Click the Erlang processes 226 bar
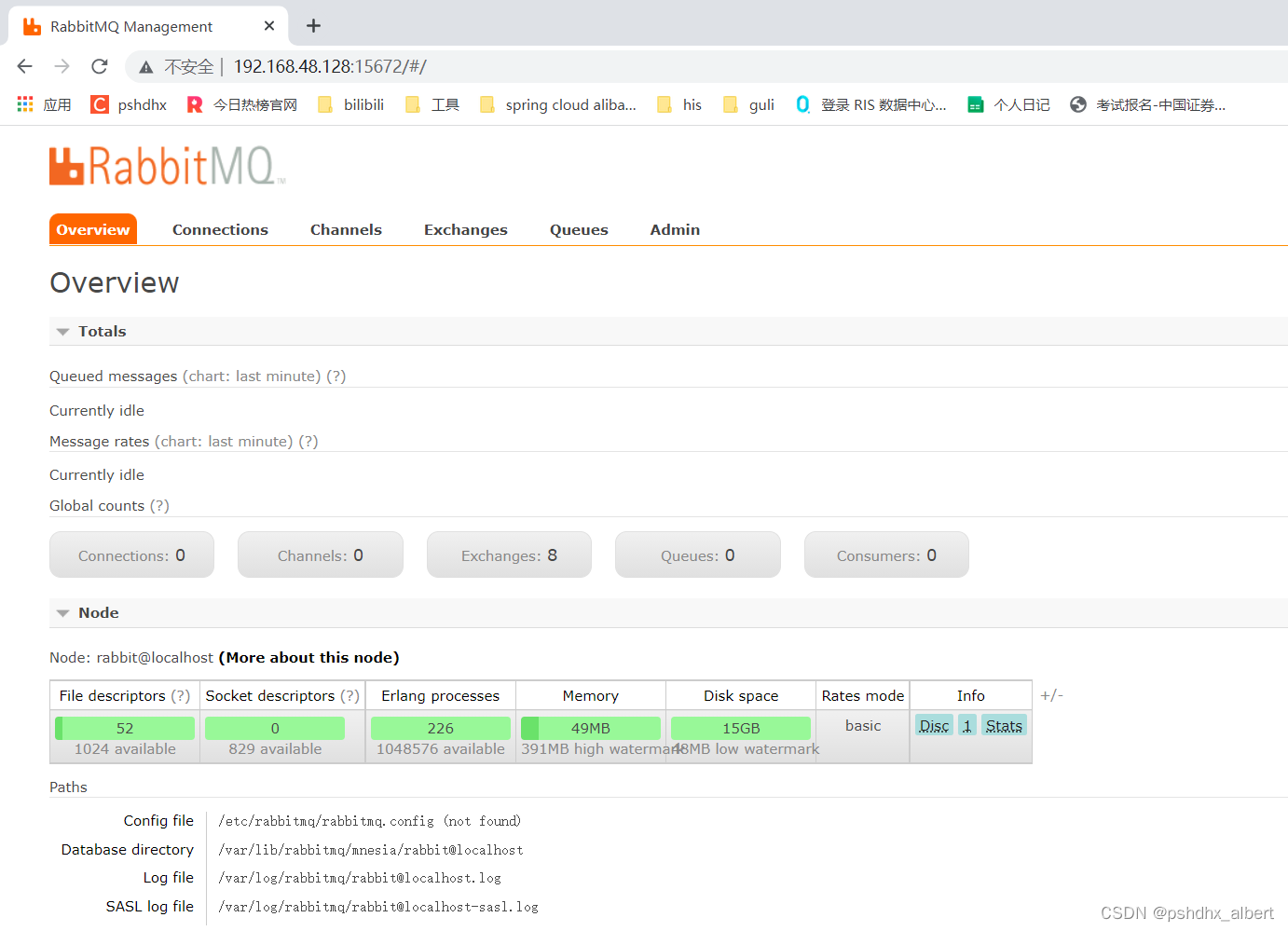 pyautogui.click(x=441, y=728)
